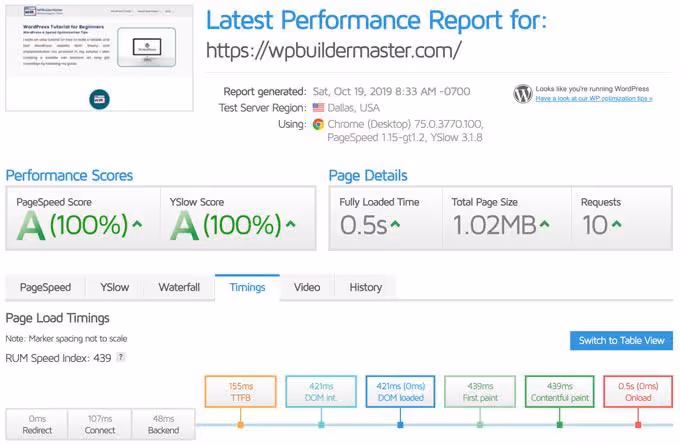Click the Requests count 10

click(x=595, y=225)
